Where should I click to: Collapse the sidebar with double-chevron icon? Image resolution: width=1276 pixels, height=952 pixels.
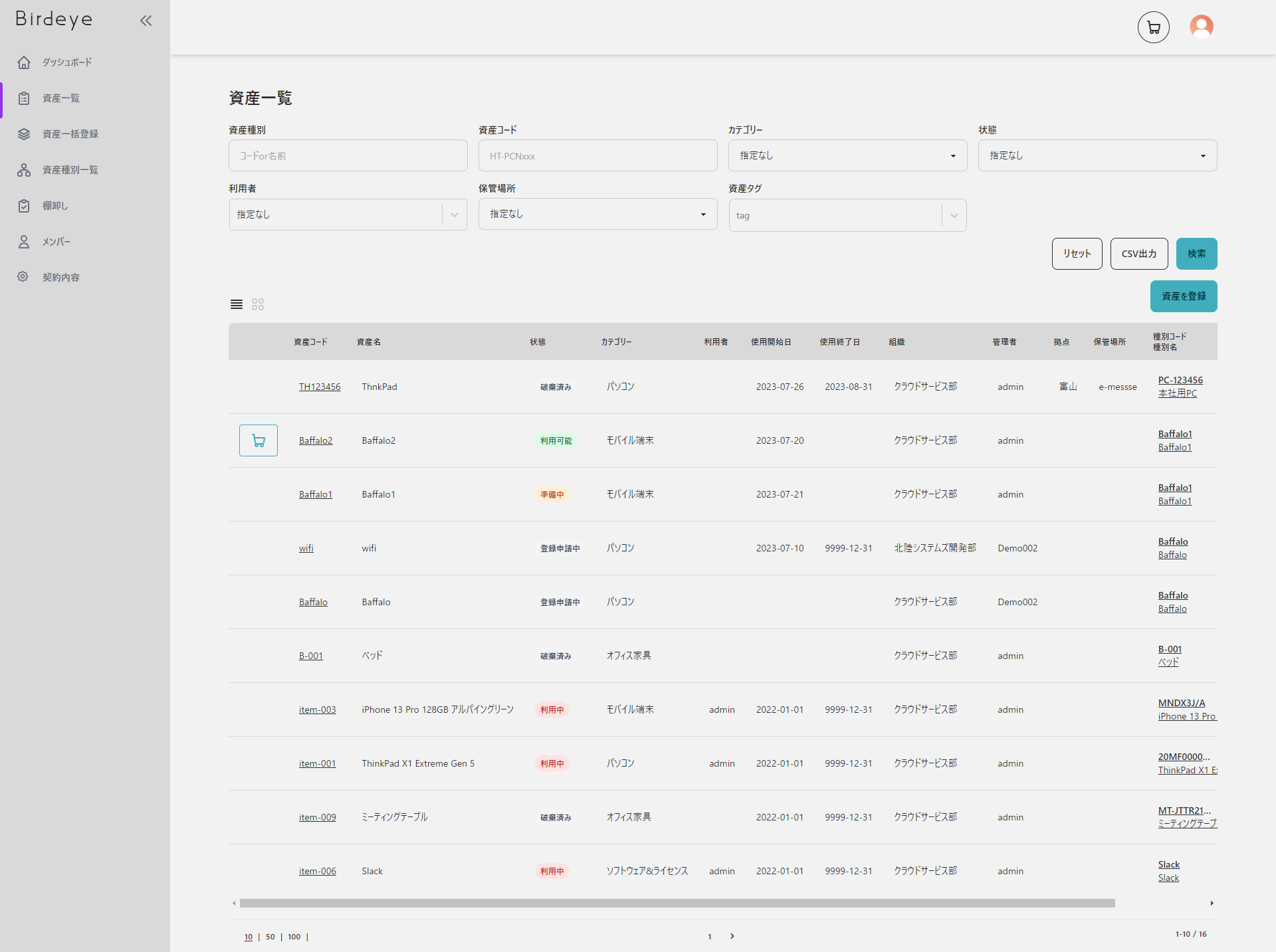146,21
